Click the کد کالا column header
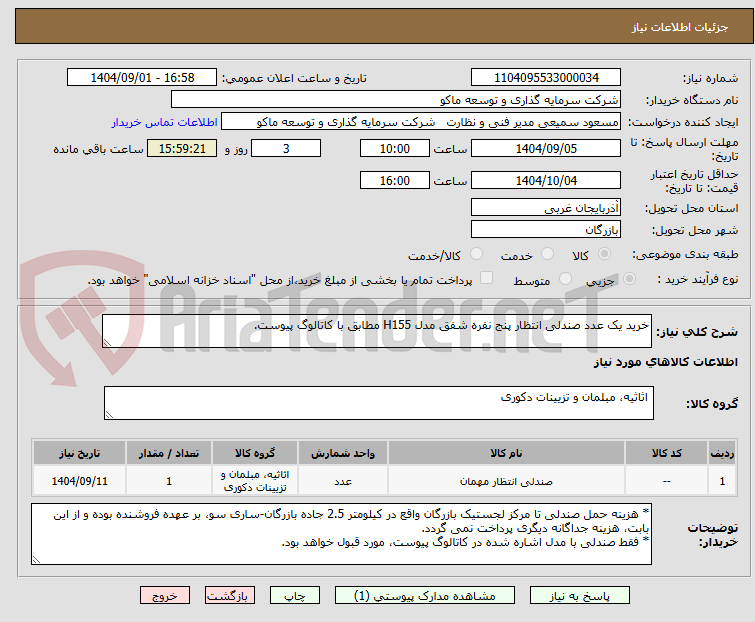Image resolution: width=755 pixels, height=622 pixels. (666, 453)
